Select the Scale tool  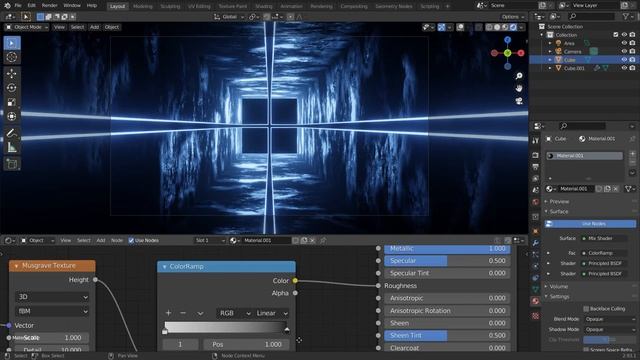point(12,102)
